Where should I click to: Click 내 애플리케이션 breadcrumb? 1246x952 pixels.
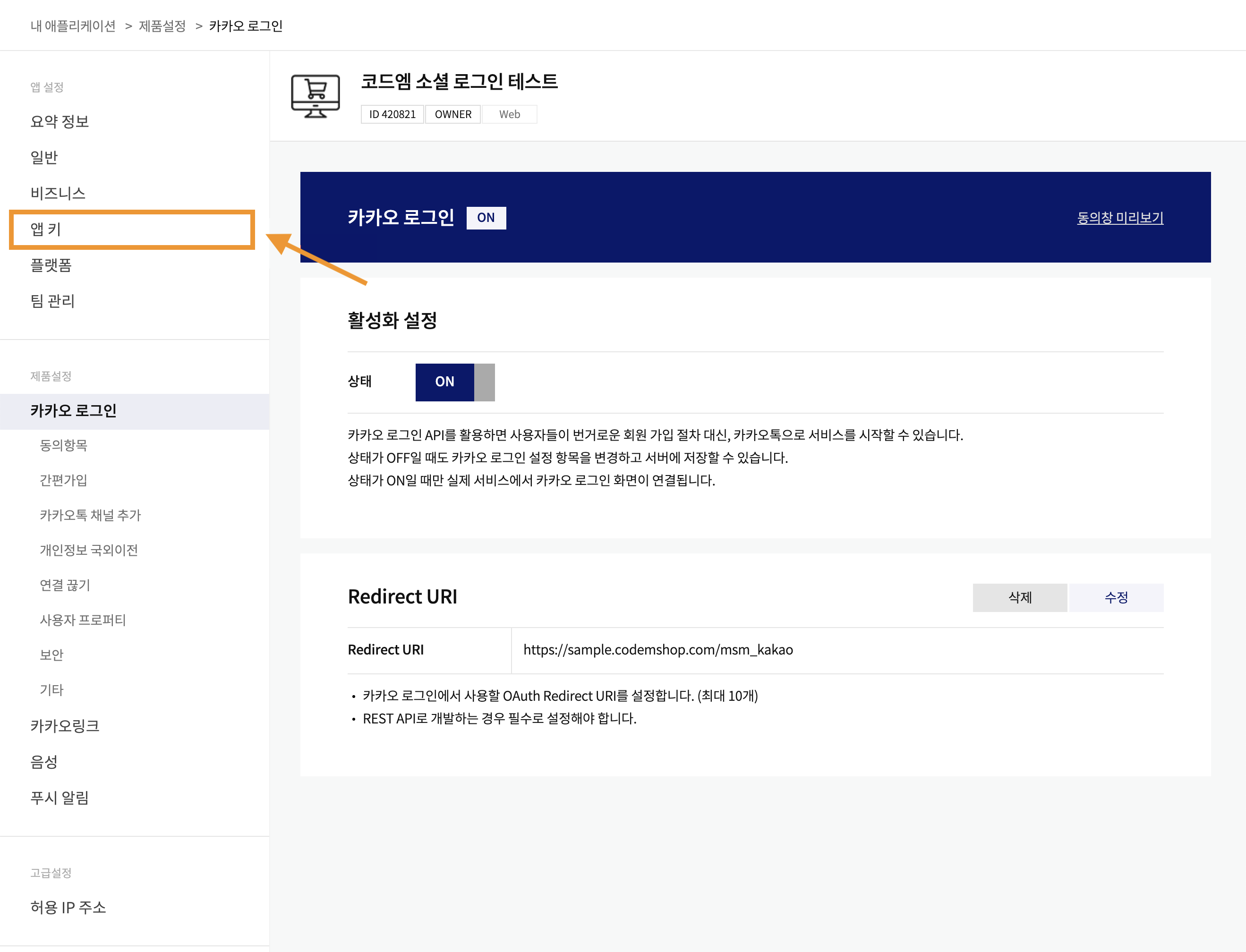pos(73,26)
